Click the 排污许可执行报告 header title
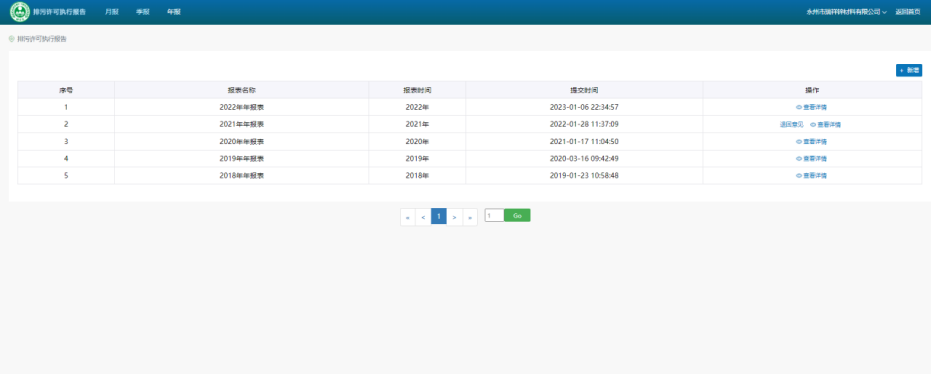This screenshot has width=931, height=374. click(59, 12)
